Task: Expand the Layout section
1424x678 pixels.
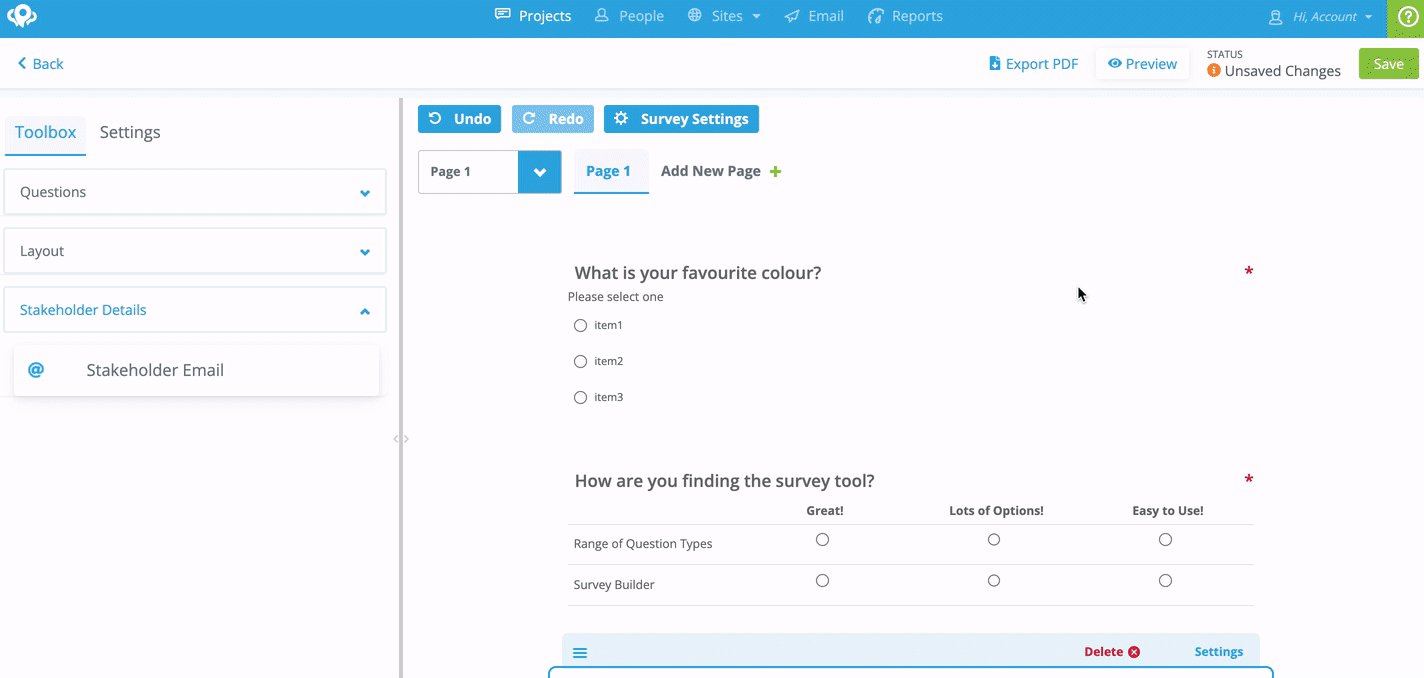Action: (195, 251)
